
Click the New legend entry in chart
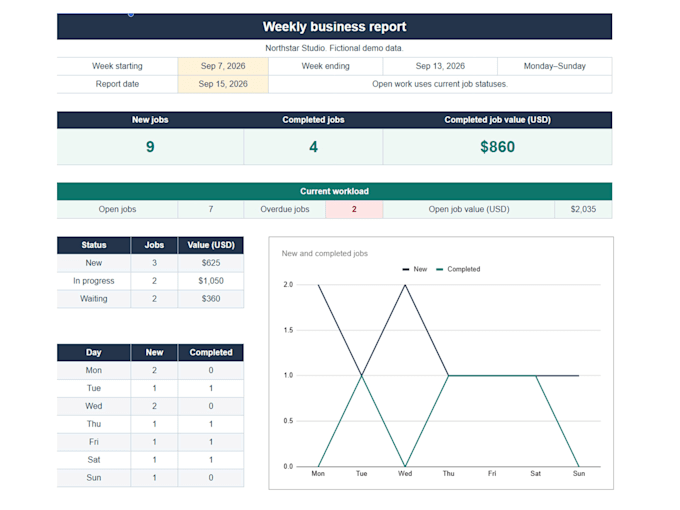tap(415, 269)
